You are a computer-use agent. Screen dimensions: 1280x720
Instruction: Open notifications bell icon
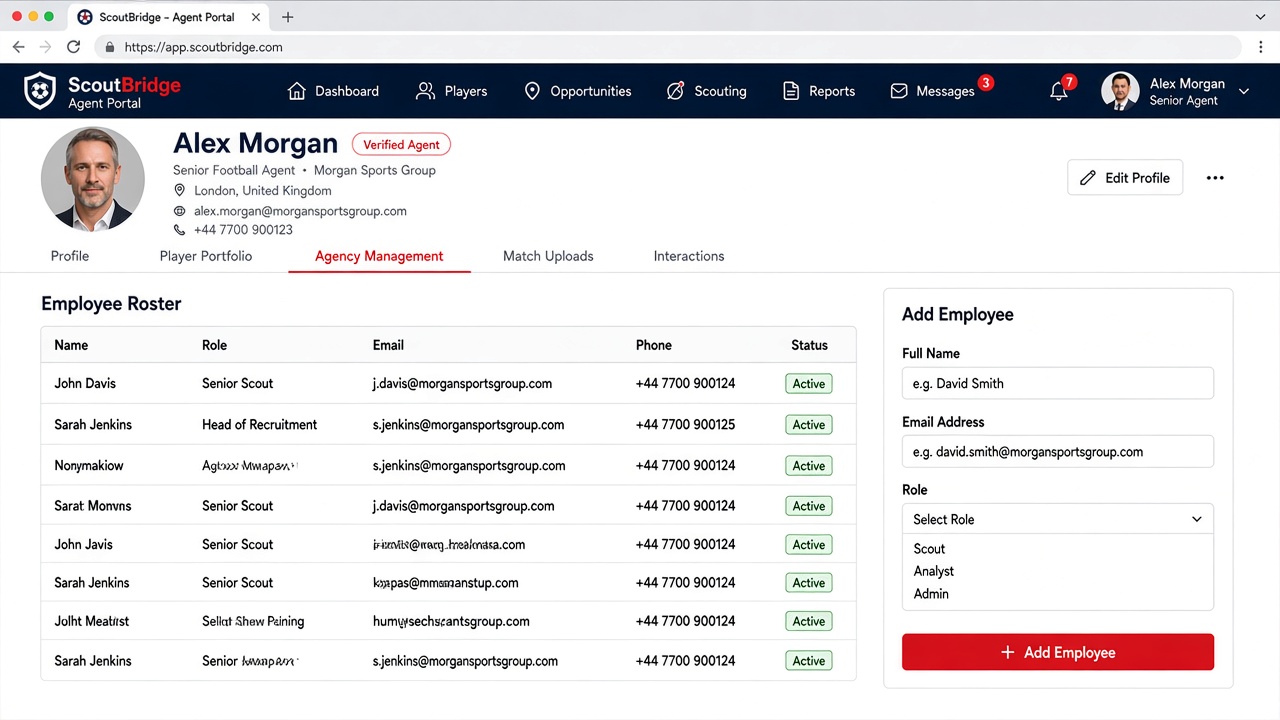(1058, 91)
